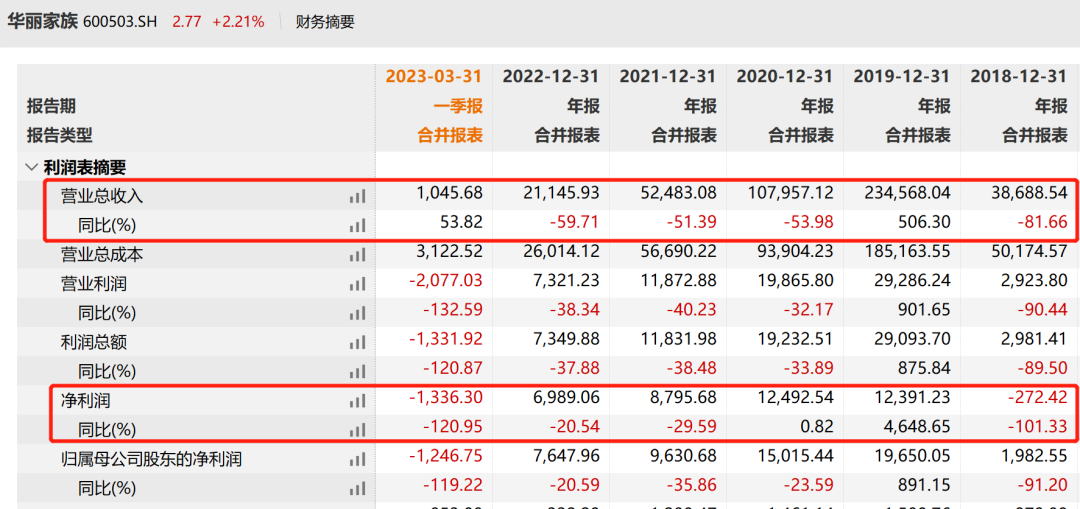
Task: Select the 归属母公司股东的净利润 row label
Action: point(151,459)
